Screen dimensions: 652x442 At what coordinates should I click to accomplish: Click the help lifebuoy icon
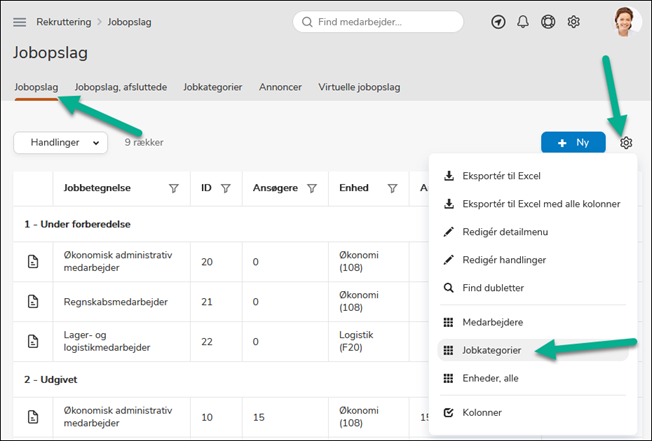point(548,22)
